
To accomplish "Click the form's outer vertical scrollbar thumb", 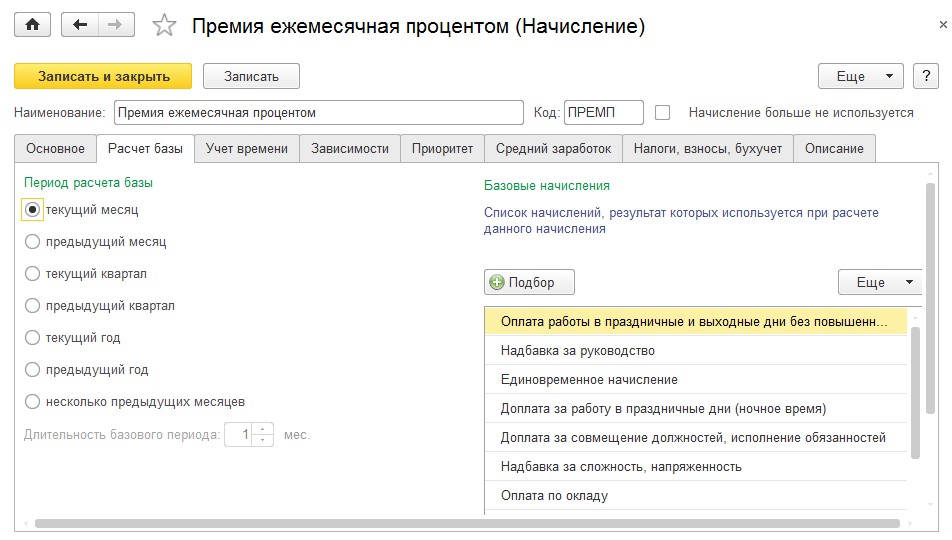I will point(930,298).
